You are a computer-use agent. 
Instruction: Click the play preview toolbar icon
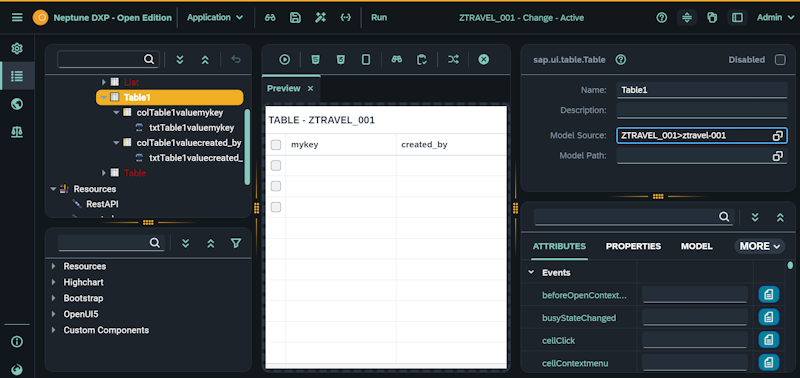285,60
